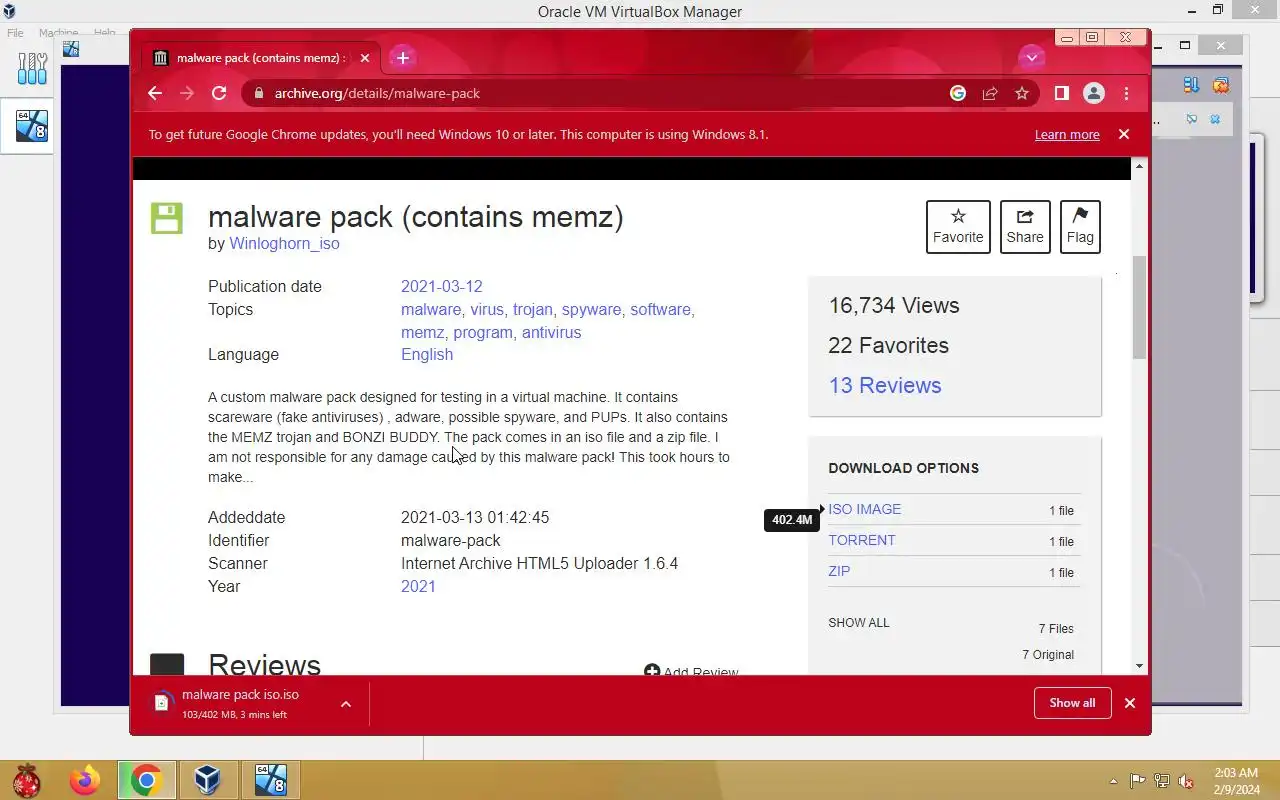Click the page scrollbar up arrow
The image size is (1280, 800).
pyautogui.click(x=1140, y=165)
